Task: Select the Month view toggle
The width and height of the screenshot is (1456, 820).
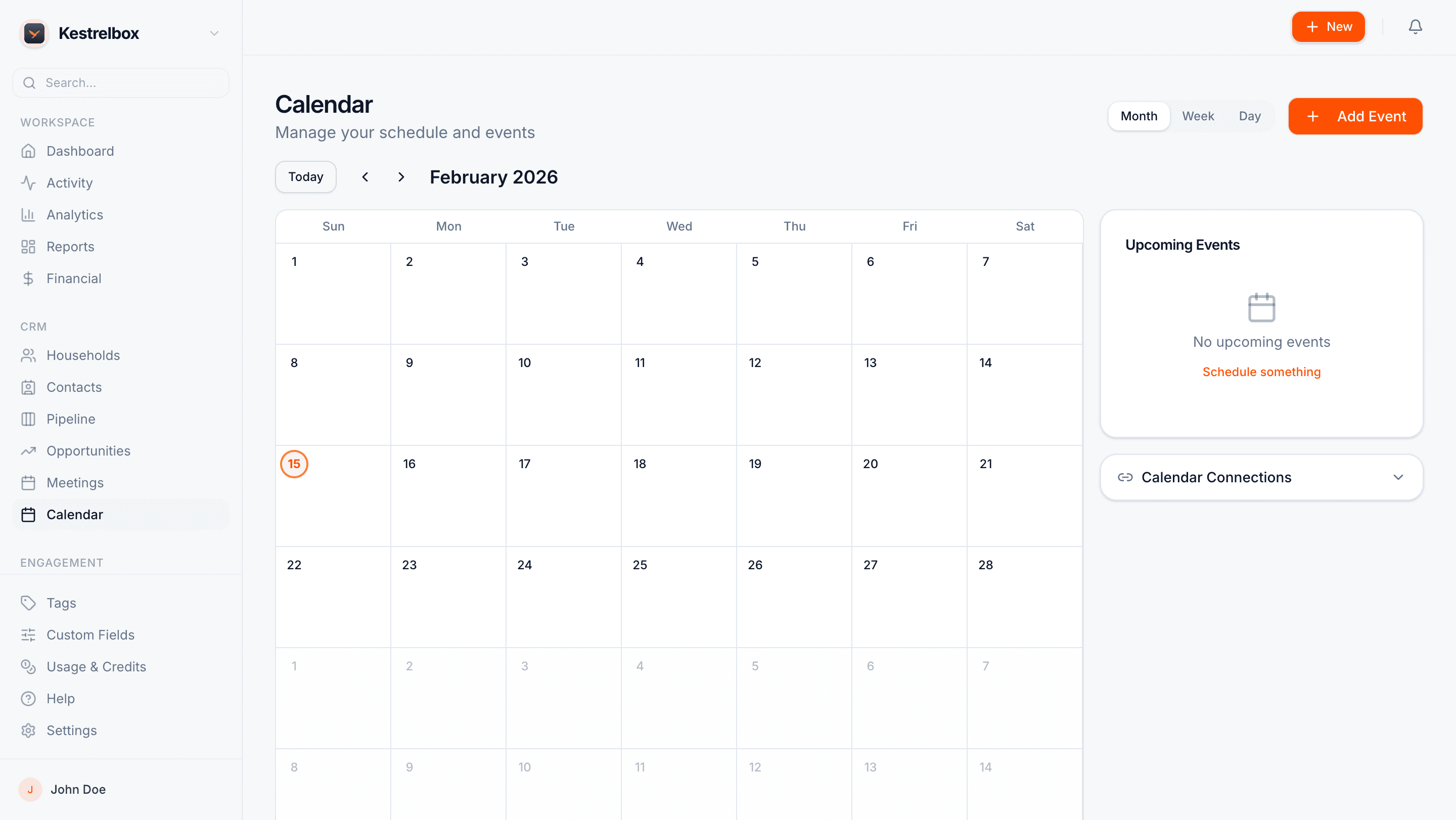Action: (x=1139, y=116)
